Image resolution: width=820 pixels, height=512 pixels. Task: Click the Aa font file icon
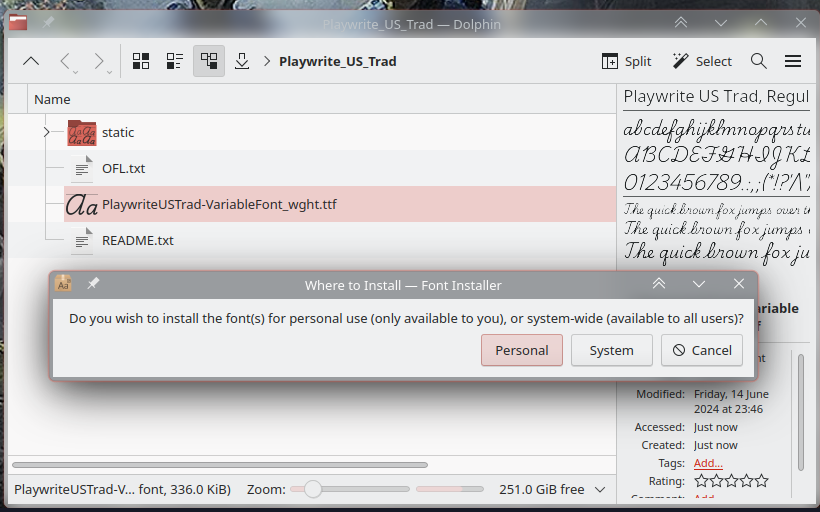(82, 204)
